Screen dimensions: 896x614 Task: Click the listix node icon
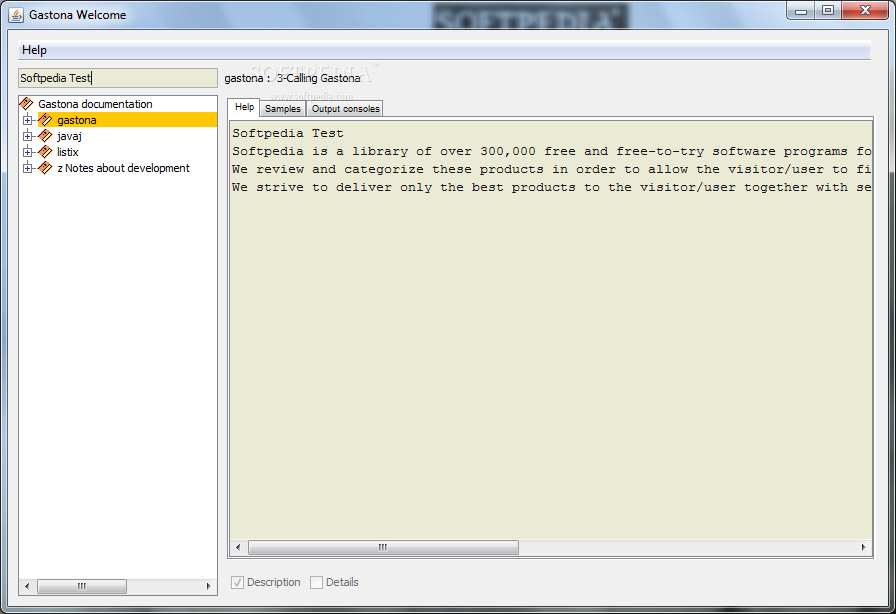click(x=45, y=152)
